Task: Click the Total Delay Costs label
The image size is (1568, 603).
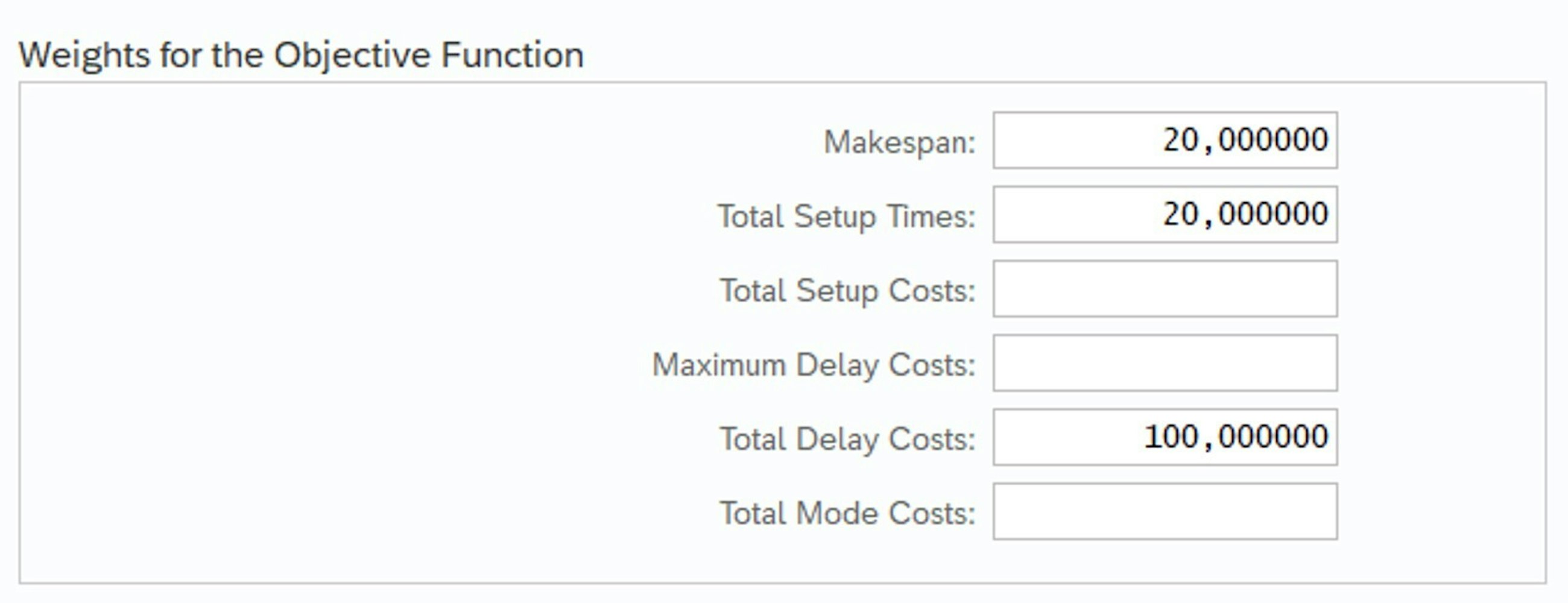Action: [x=847, y=440]
